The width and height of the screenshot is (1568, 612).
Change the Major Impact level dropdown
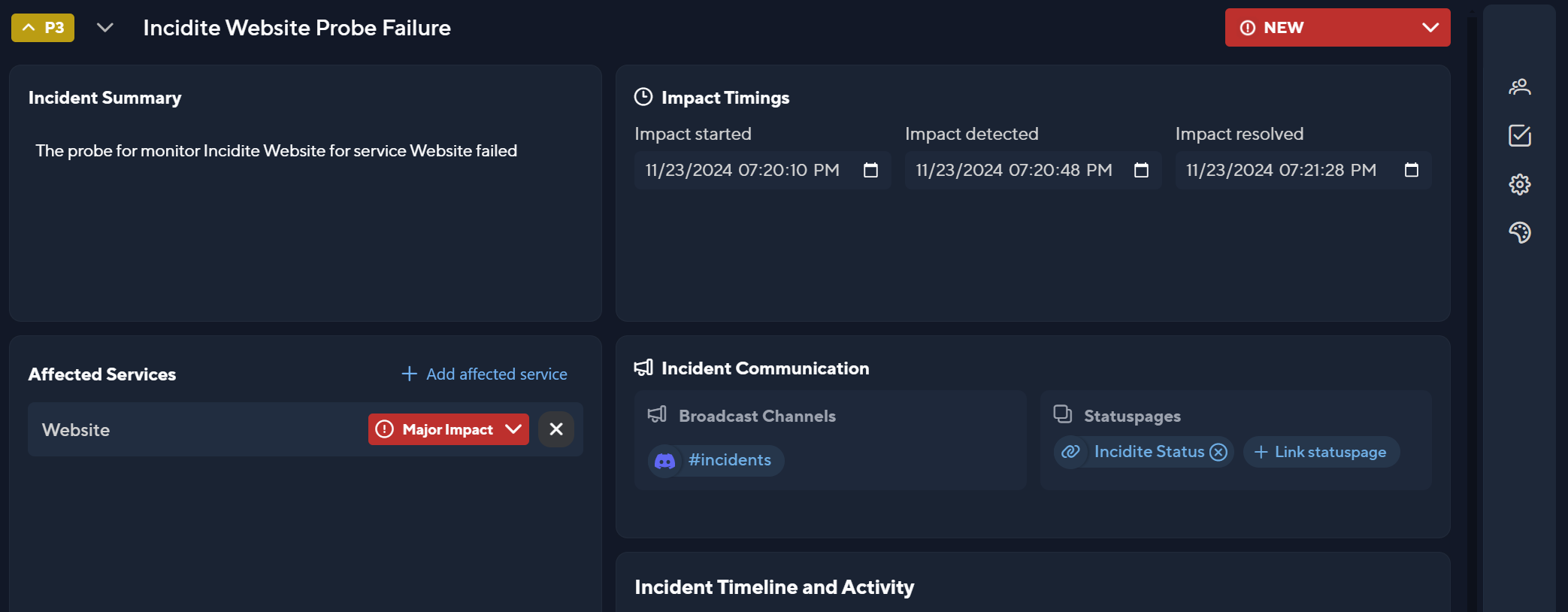point(449,429)
